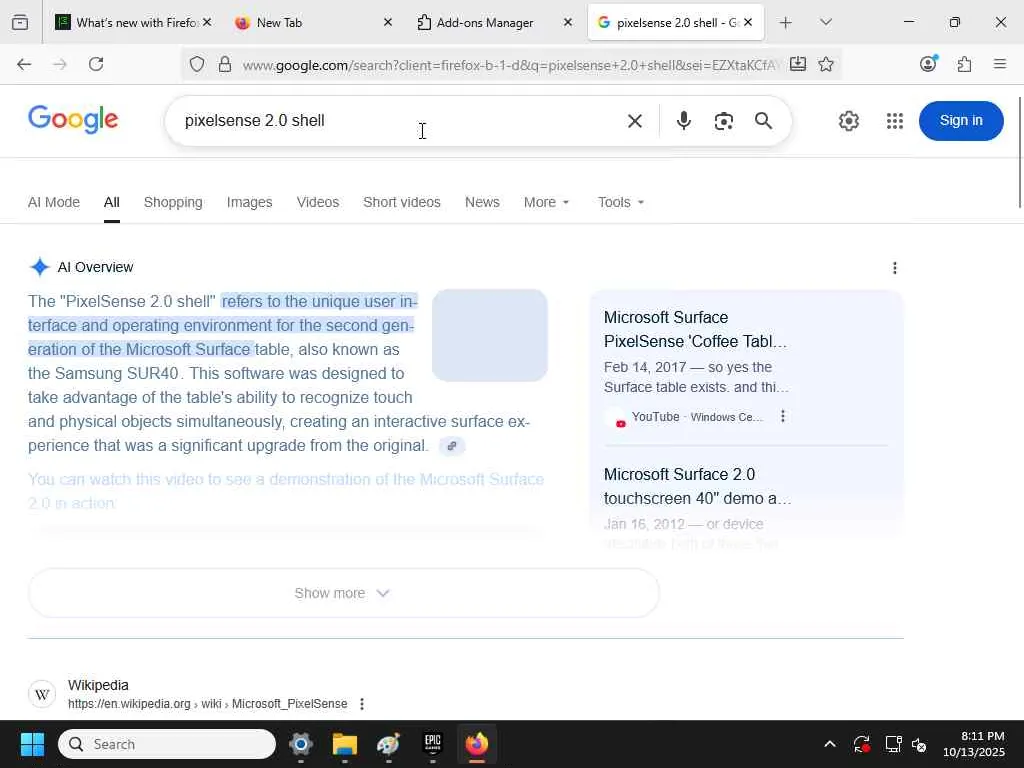The width and height of the screenshot is (1024, 768).
Task: Open Wikipedia result three-dot menu
Action: (x=361, y=704)
